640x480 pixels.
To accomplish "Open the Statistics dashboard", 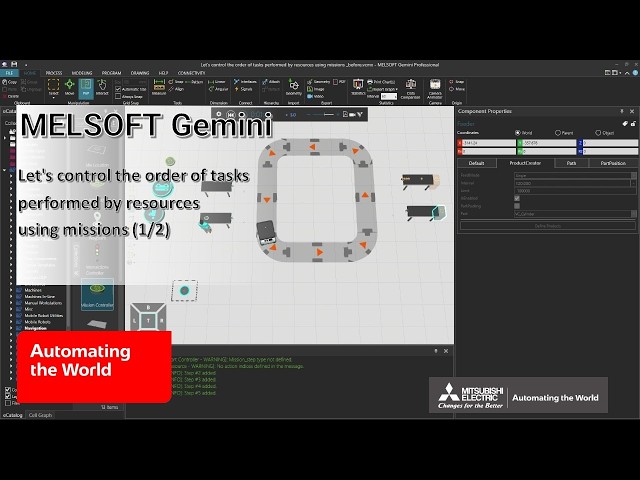I will tap(358, 88).
